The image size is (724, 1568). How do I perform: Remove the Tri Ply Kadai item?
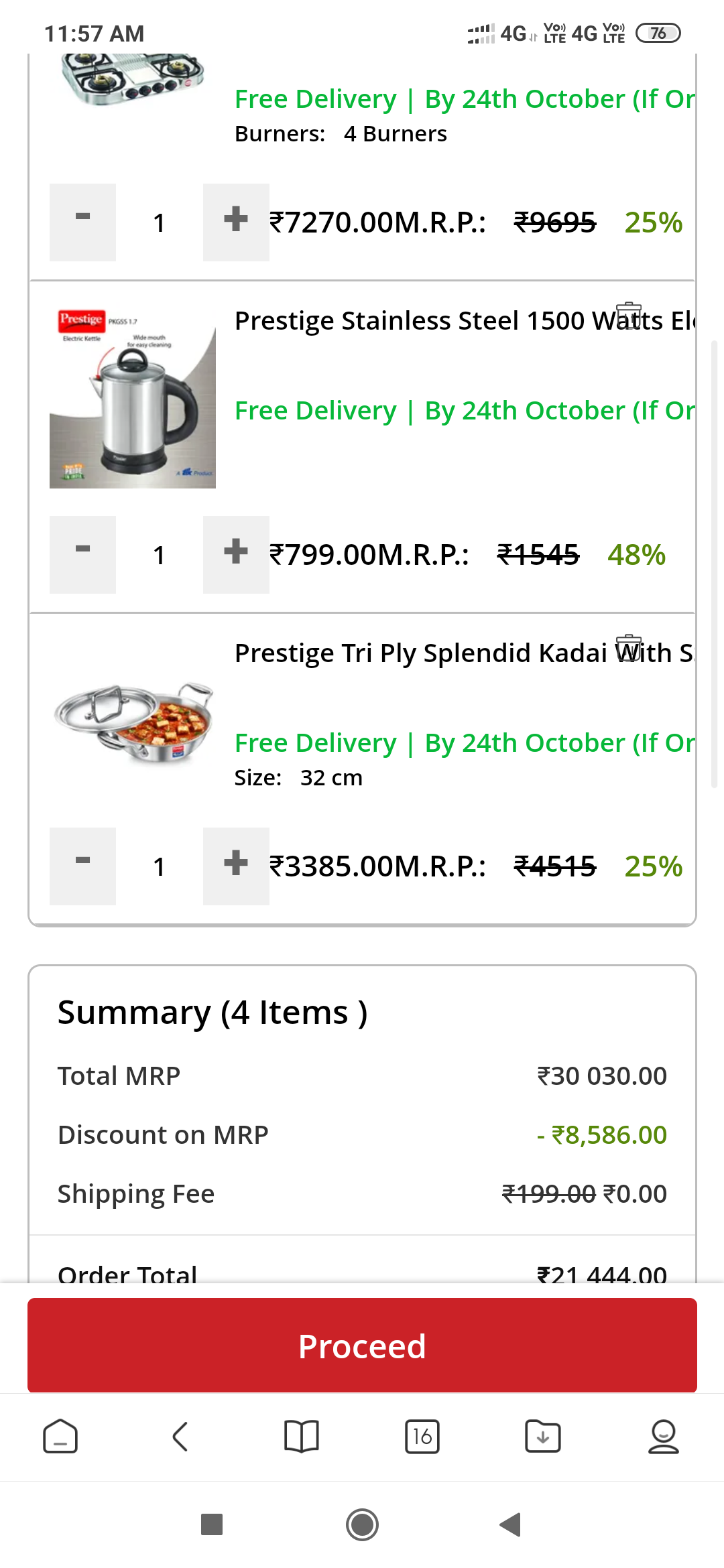pos(629,647)
